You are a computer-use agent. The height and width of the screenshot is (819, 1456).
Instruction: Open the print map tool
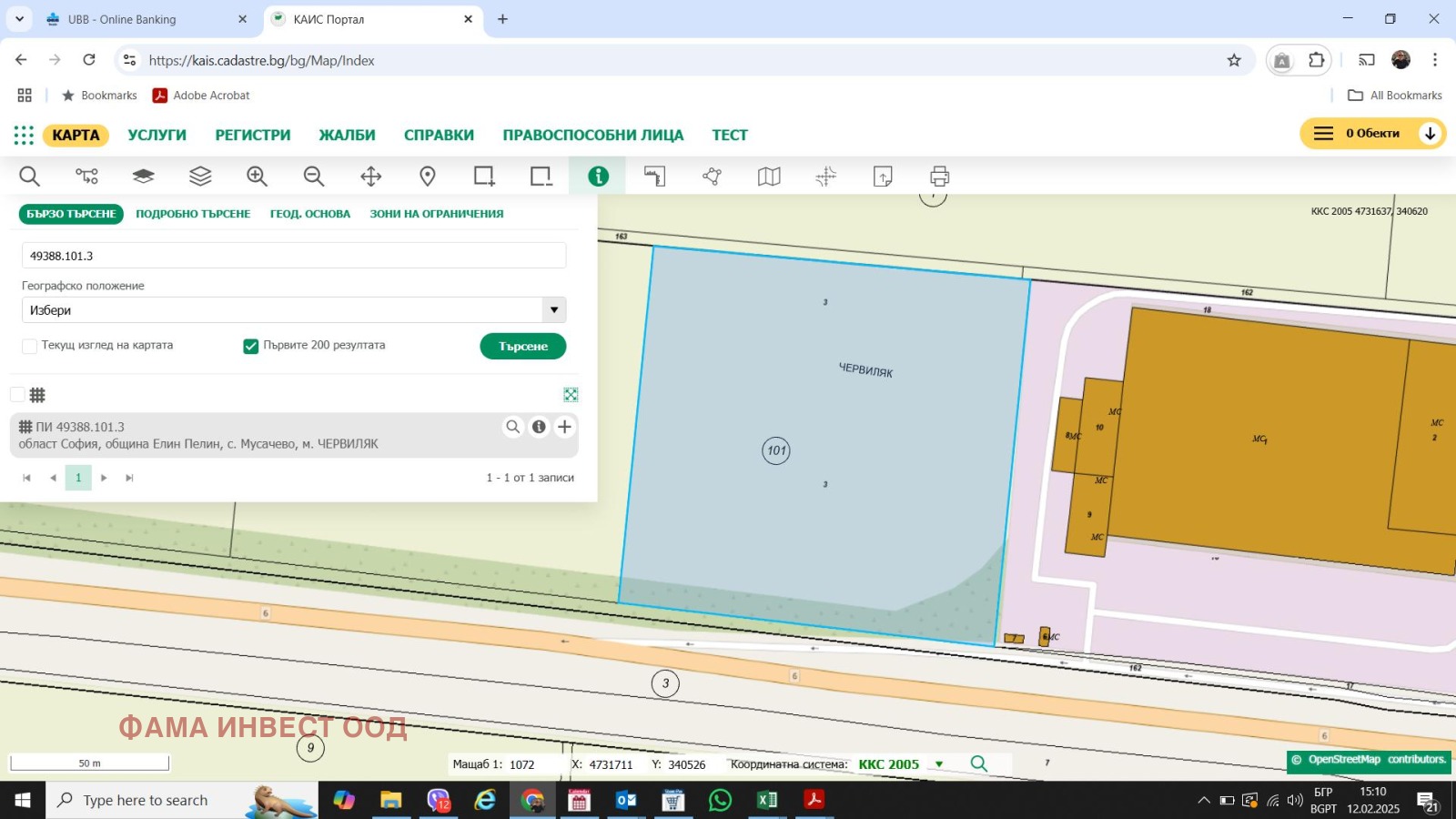[x=939, y=177]
